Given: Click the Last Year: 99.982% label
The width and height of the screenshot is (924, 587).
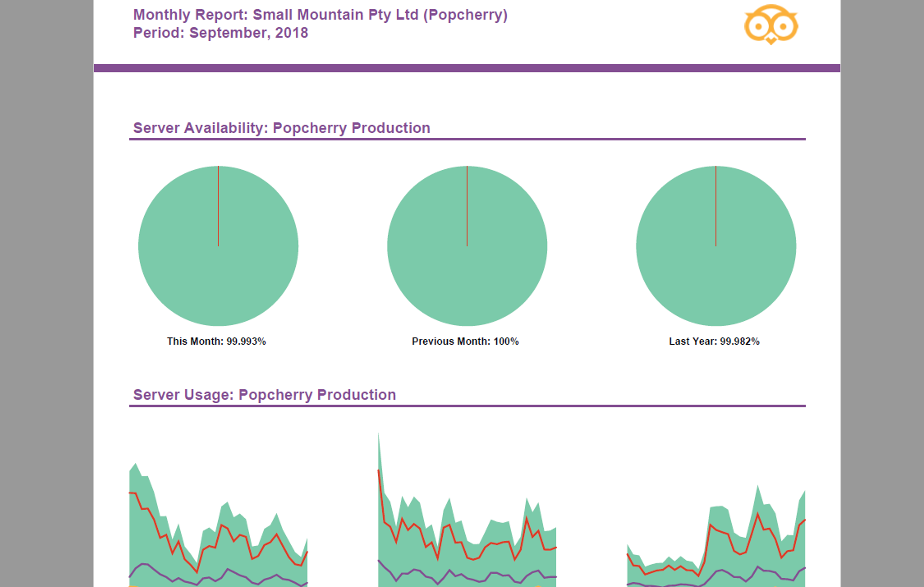Looking at the screenshot, I should (716, 340).
